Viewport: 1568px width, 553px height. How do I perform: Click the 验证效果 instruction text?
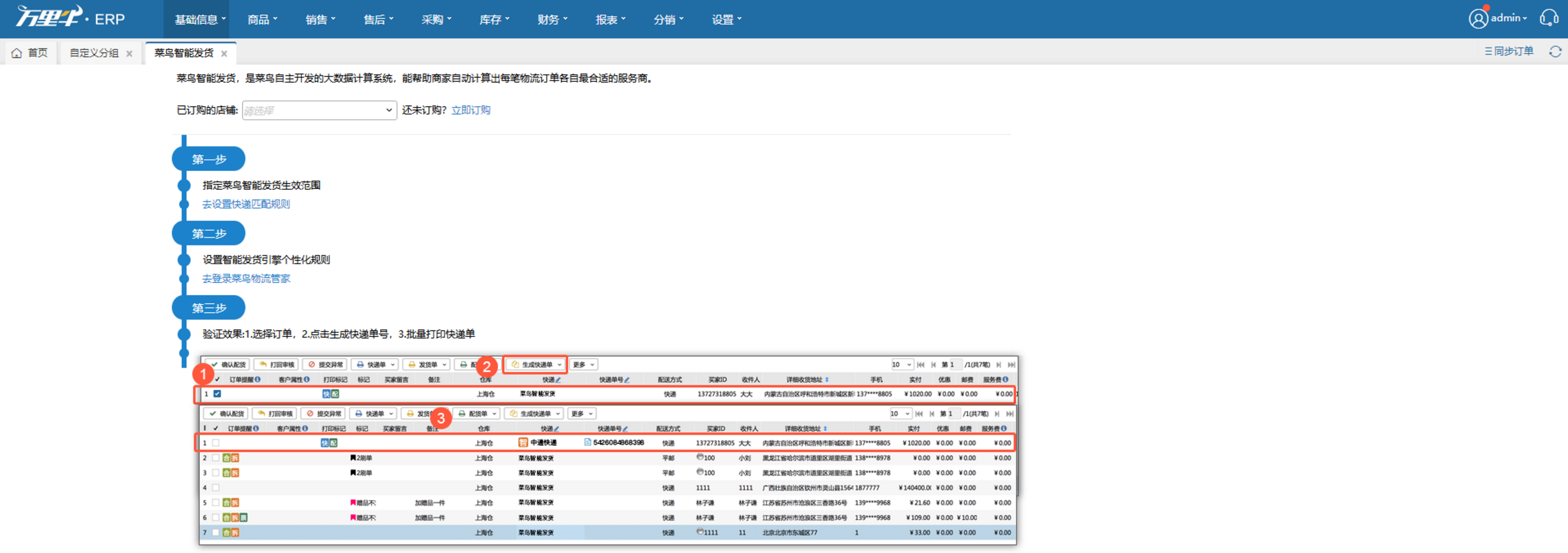click(338, 333)
